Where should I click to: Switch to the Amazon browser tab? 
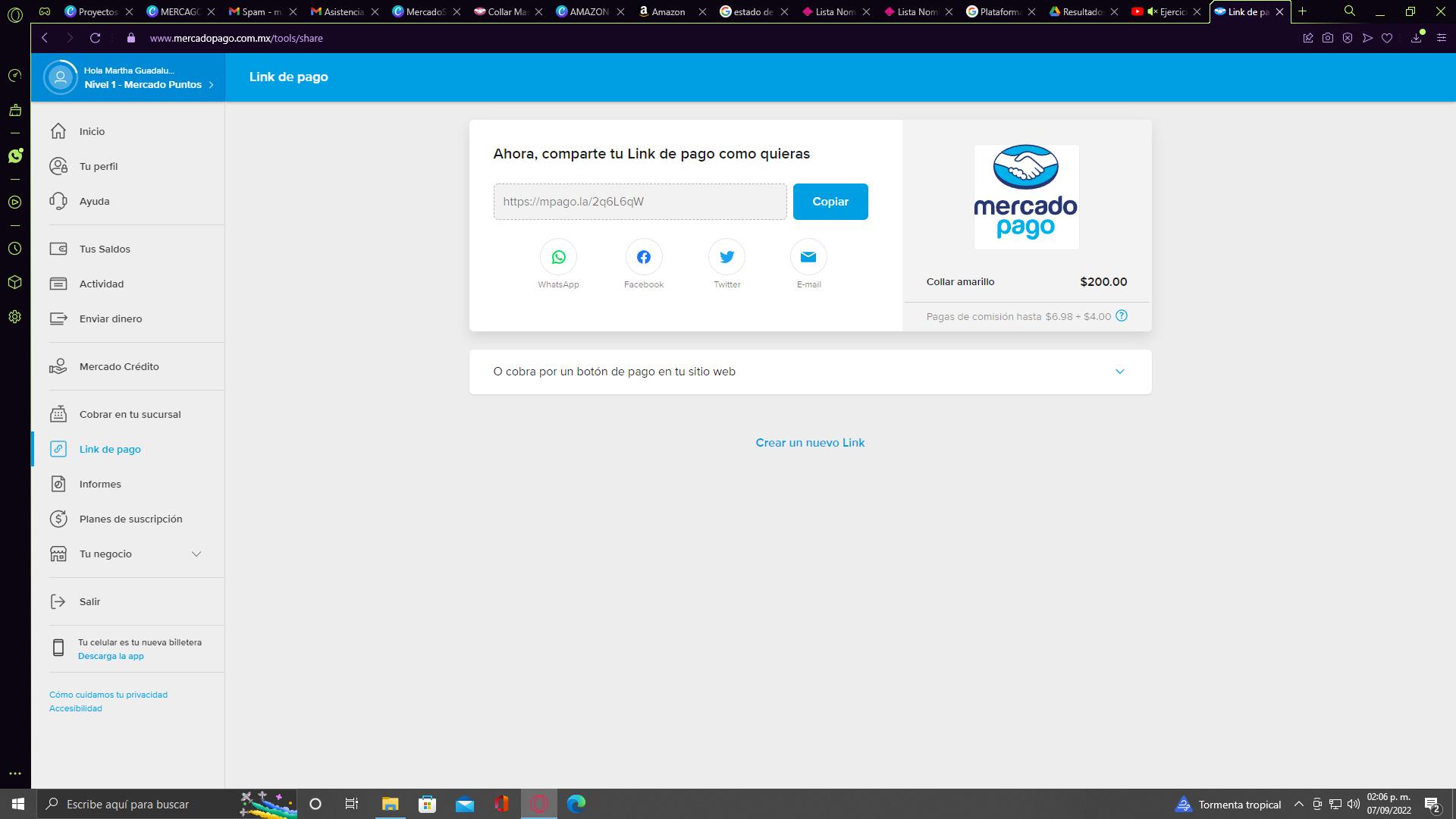pos(667,11)
